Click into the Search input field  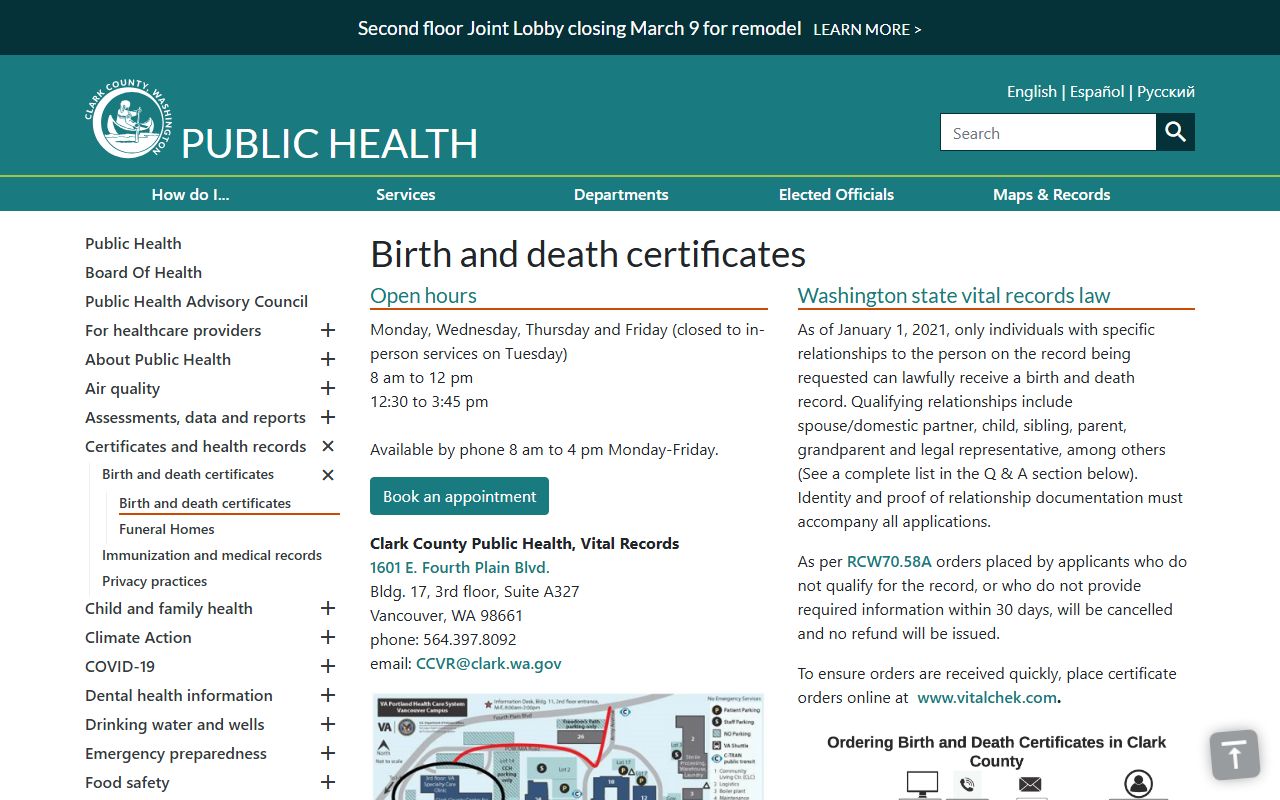coord(1048,132)
